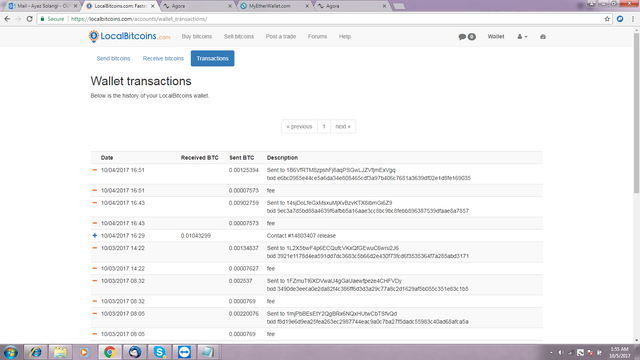The image size is (640, 360).
Task: Click the address starting with 14sjDoLfeGx
Action: pos(339,203)
